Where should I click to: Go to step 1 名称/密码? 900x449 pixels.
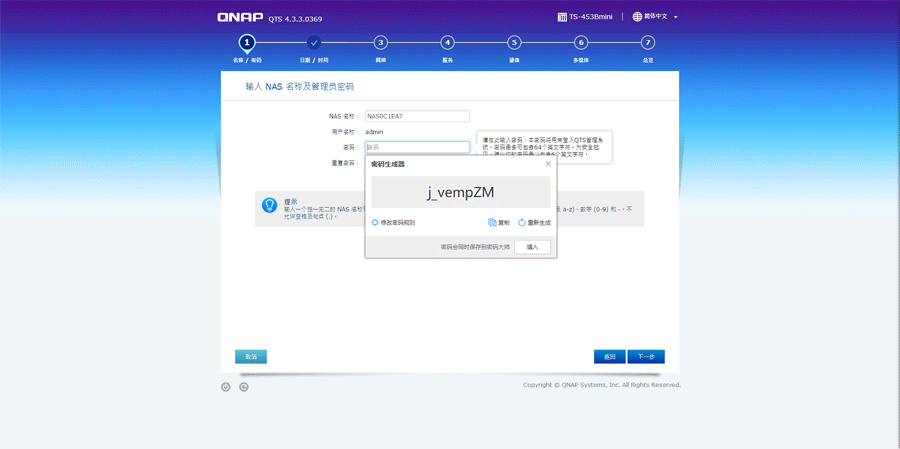[247, 43]
